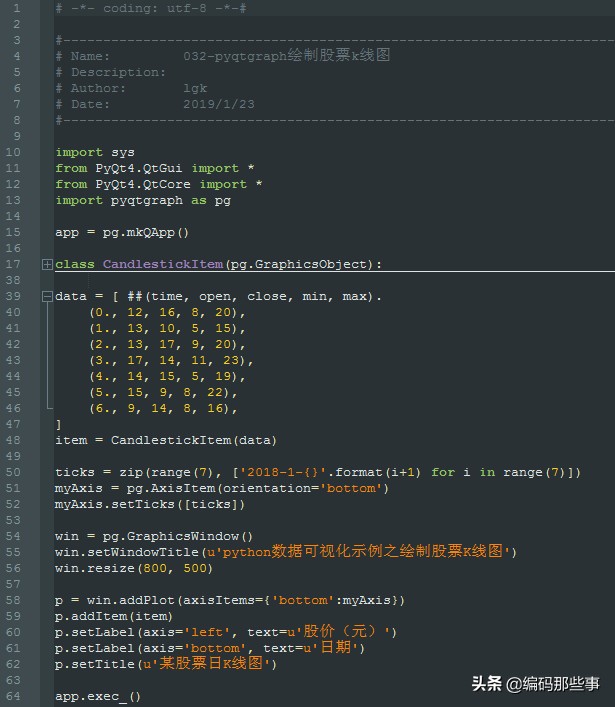
Task: Click the Date 2019/1/23 comment
Action: click(x=155, y=104)
